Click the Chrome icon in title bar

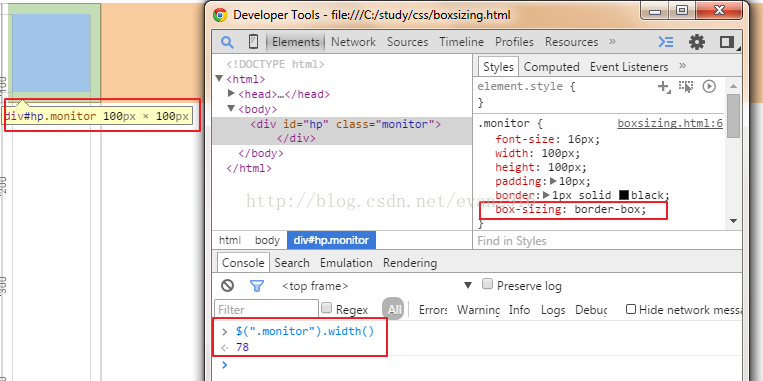[220, 15]
